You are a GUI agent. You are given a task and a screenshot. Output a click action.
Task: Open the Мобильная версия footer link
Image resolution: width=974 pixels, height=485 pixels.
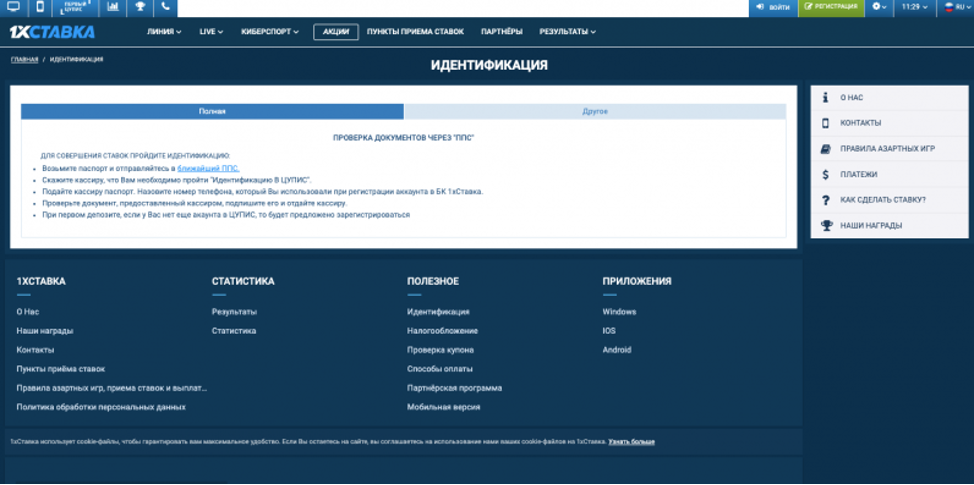coord(444,407)
